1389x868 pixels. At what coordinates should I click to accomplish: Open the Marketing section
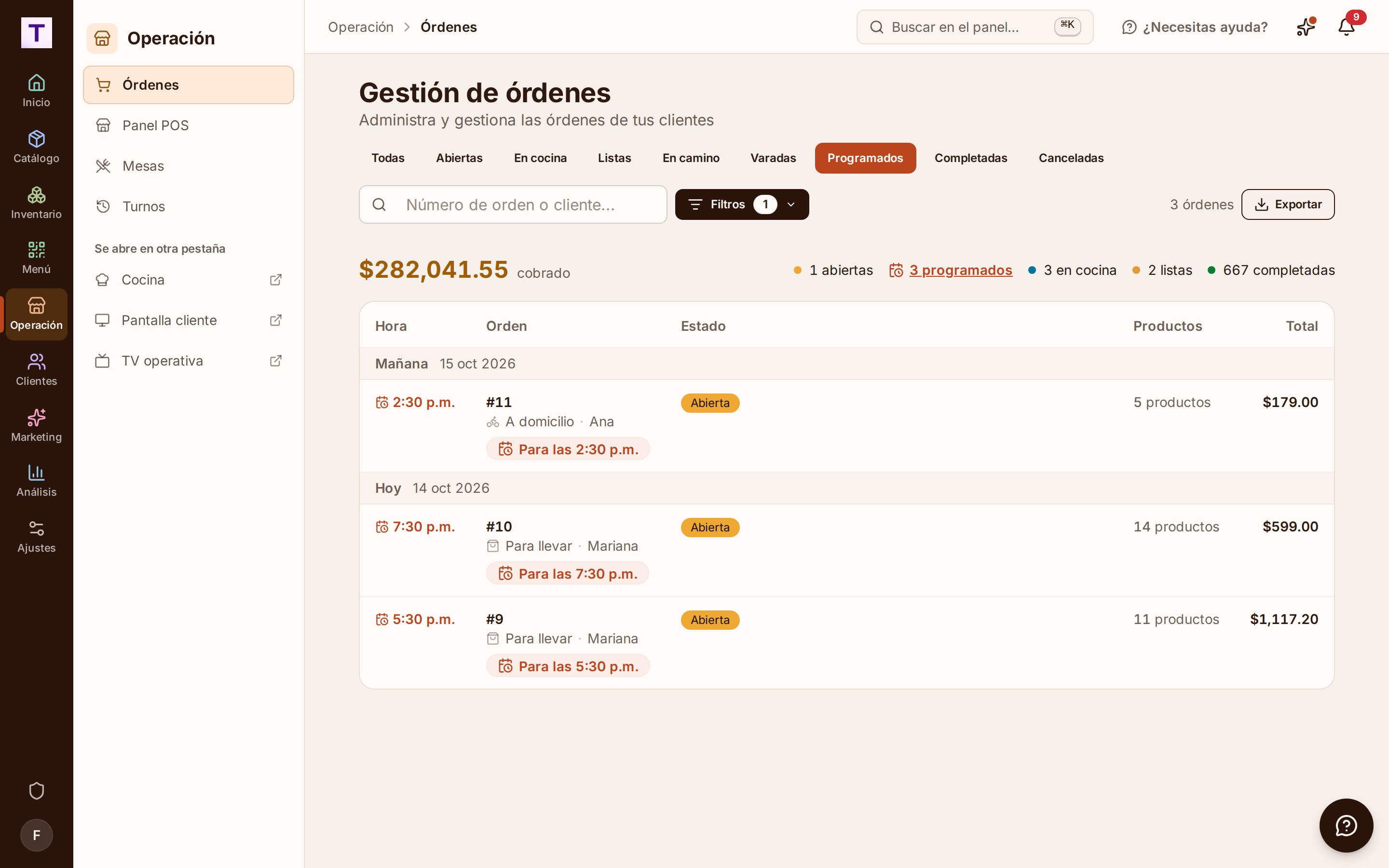(x=36, y=425)
